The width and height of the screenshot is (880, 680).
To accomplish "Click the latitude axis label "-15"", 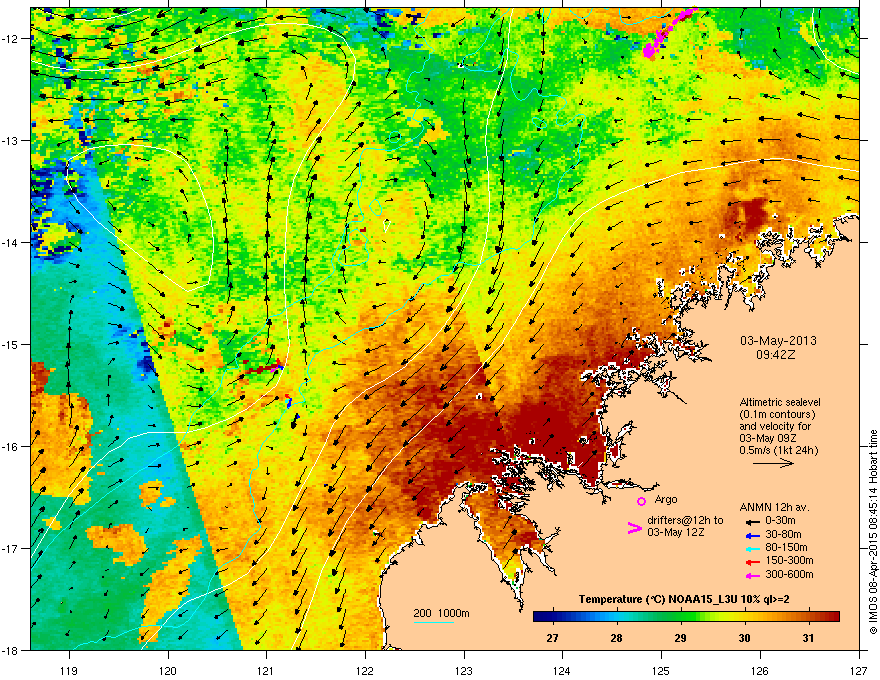I will tap(11, 344).
